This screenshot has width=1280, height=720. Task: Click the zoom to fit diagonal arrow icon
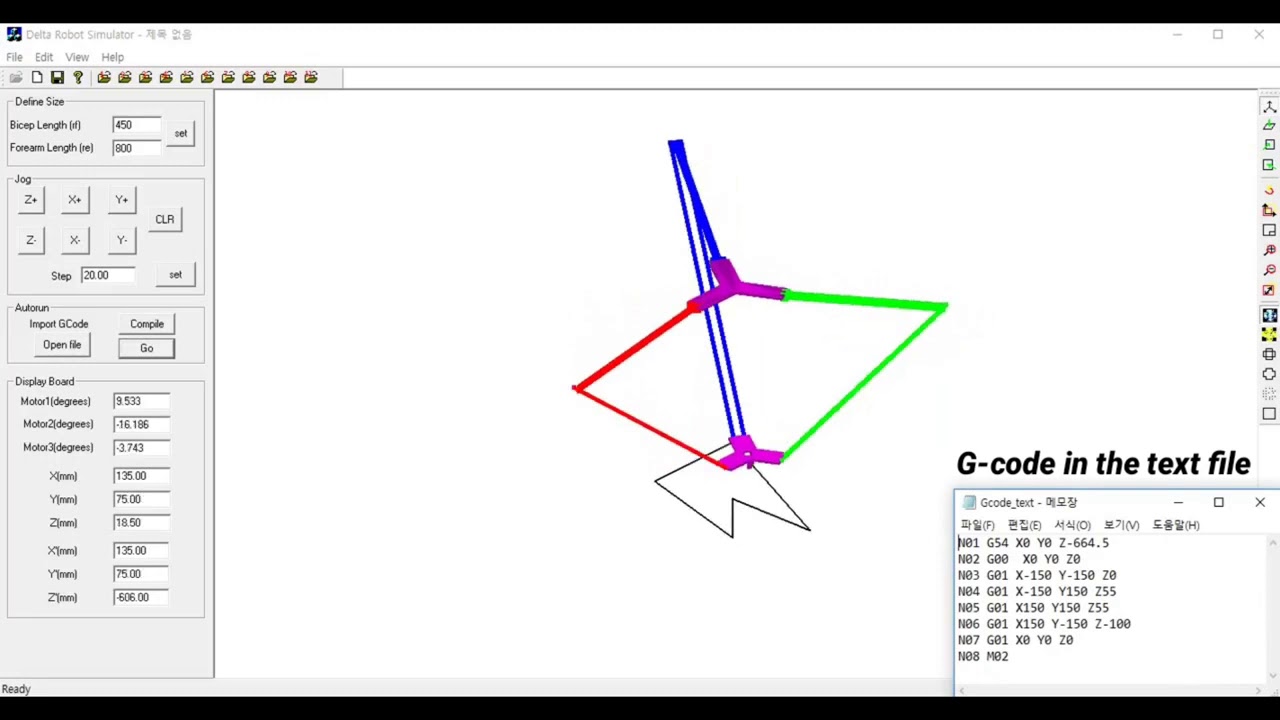[x=1269, y=291]
